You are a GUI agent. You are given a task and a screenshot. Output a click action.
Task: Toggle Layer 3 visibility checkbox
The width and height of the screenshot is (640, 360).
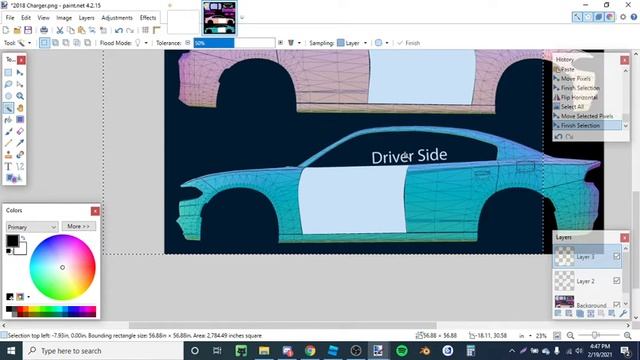coord(617,256)
